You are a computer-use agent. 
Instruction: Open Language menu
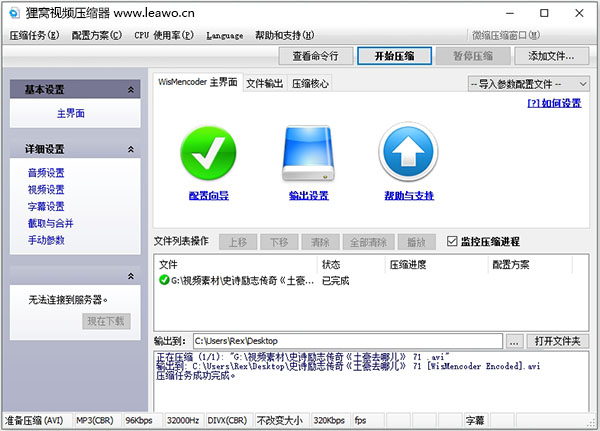(x=225, y=36)
